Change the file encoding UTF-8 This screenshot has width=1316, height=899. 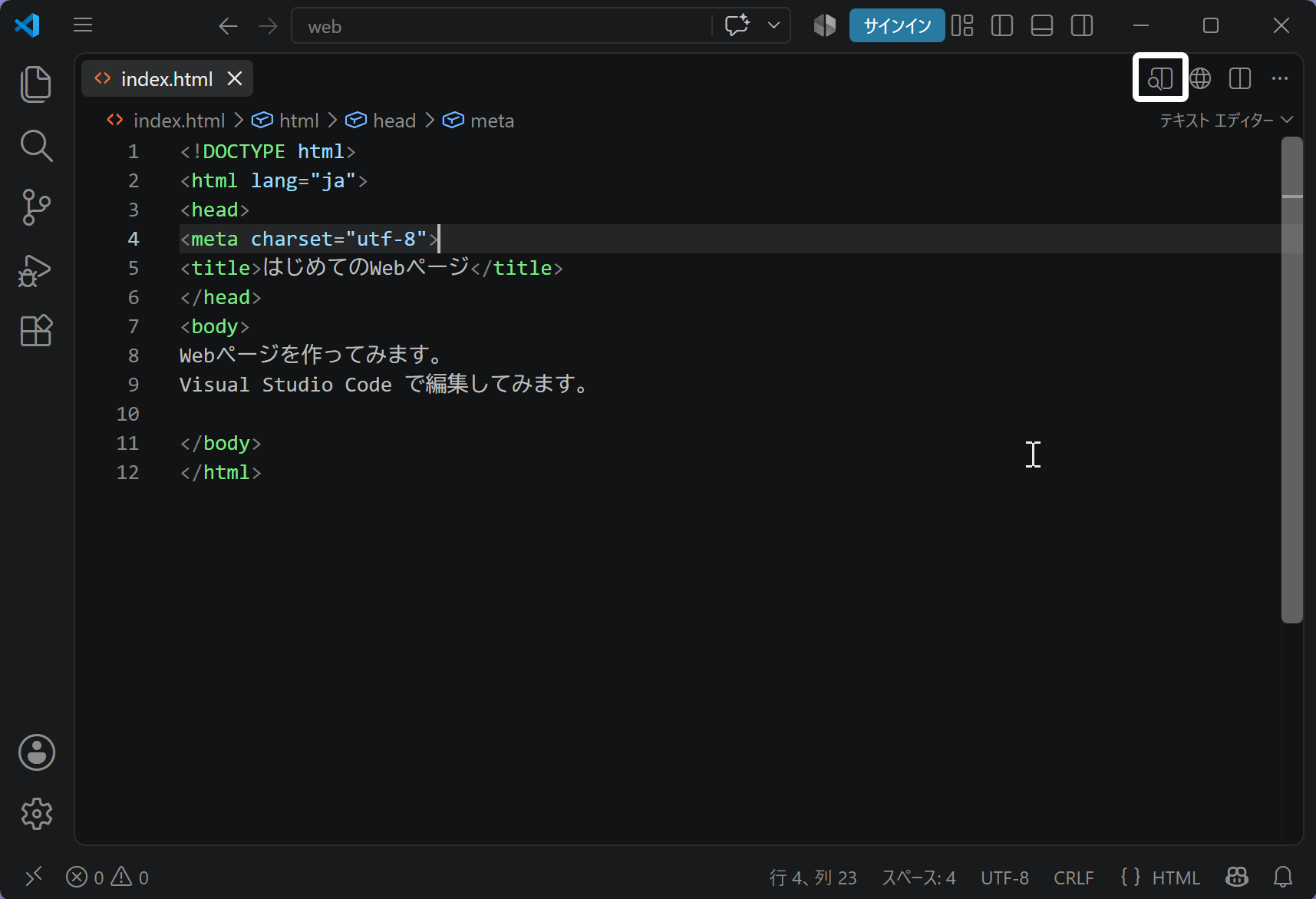[1004, 877]
